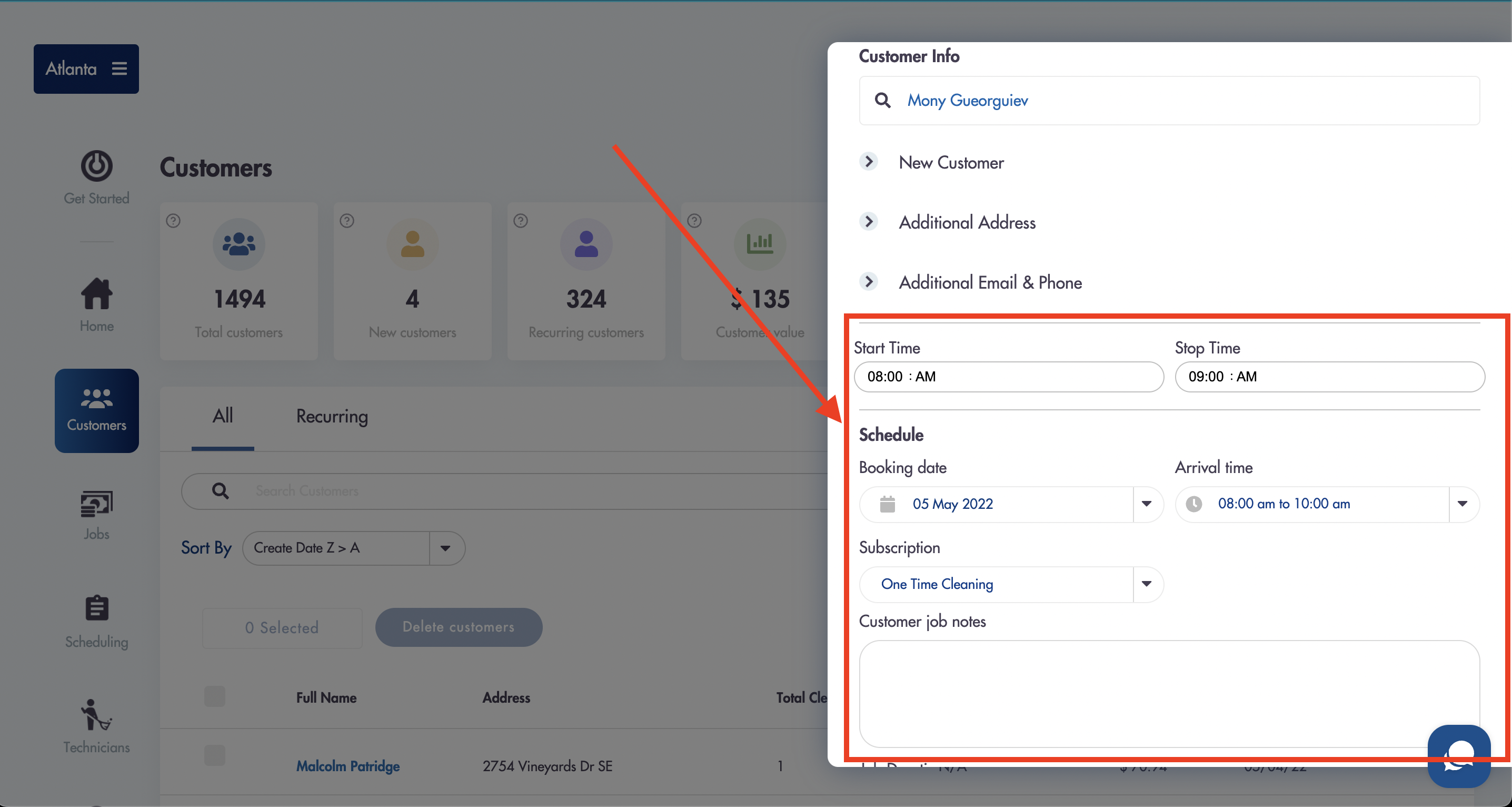
Task: Toggle the select-all checkbox in table header
Action: (215, 696)
